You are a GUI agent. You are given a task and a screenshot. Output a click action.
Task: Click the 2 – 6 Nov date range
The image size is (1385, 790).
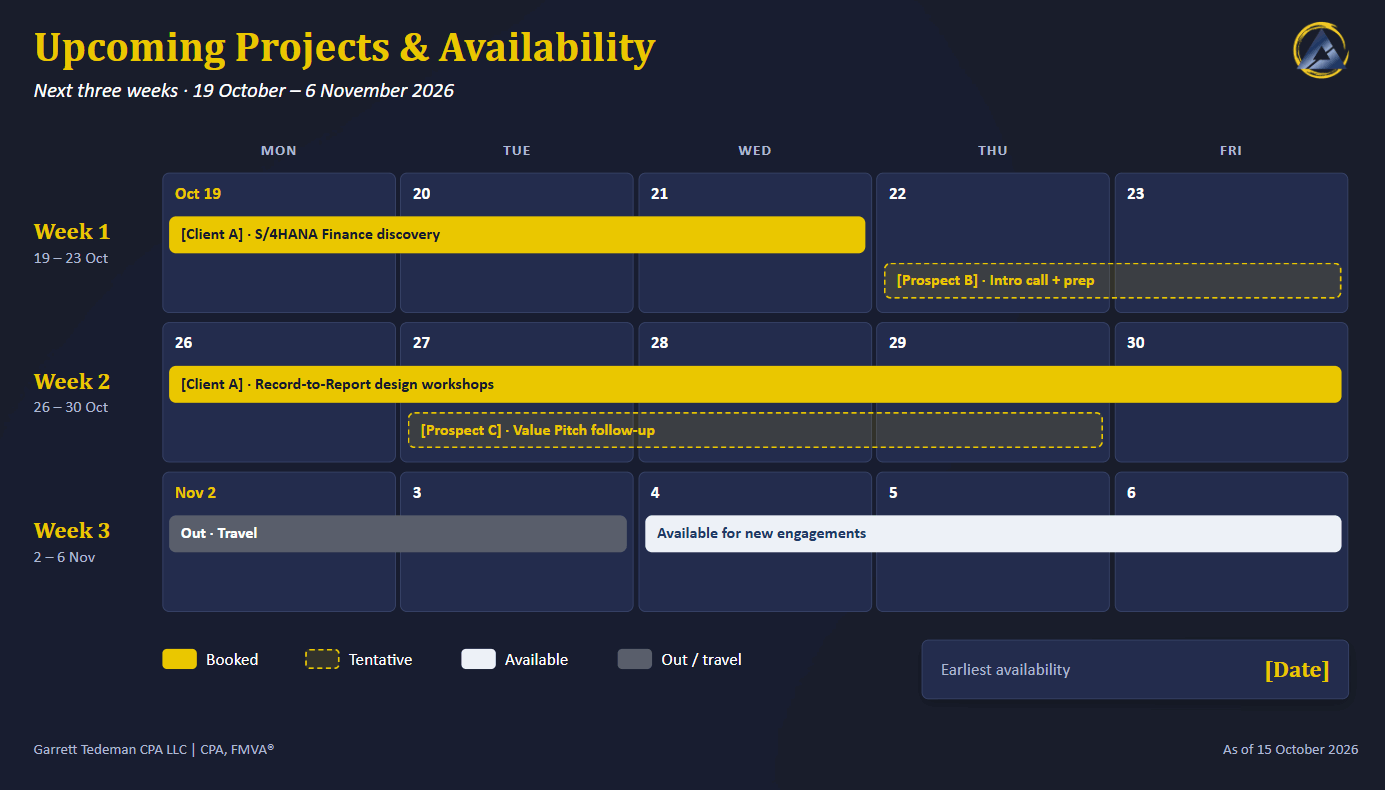[64, 558]
